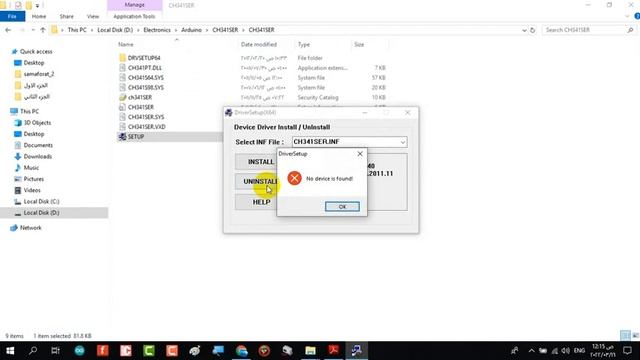This screenshot has width=640, height=360.
Task: Sort files by Name column
Action: 126,44
